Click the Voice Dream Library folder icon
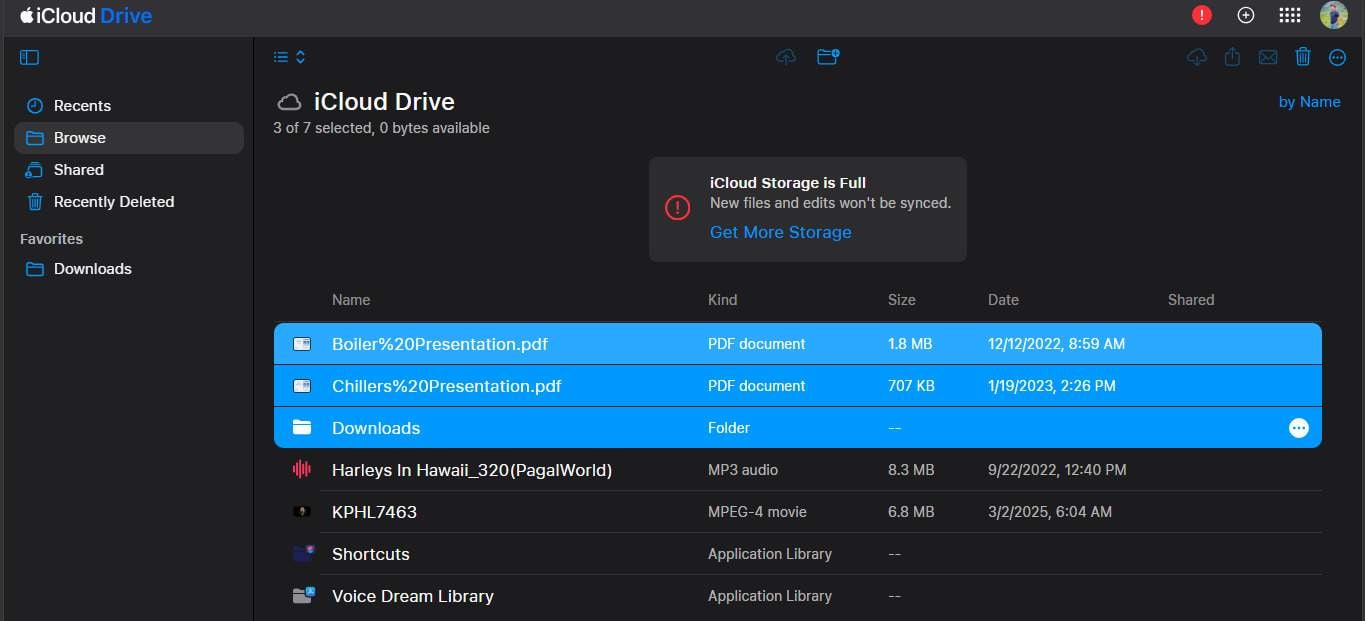1365x621 pixels. (303, 595)
